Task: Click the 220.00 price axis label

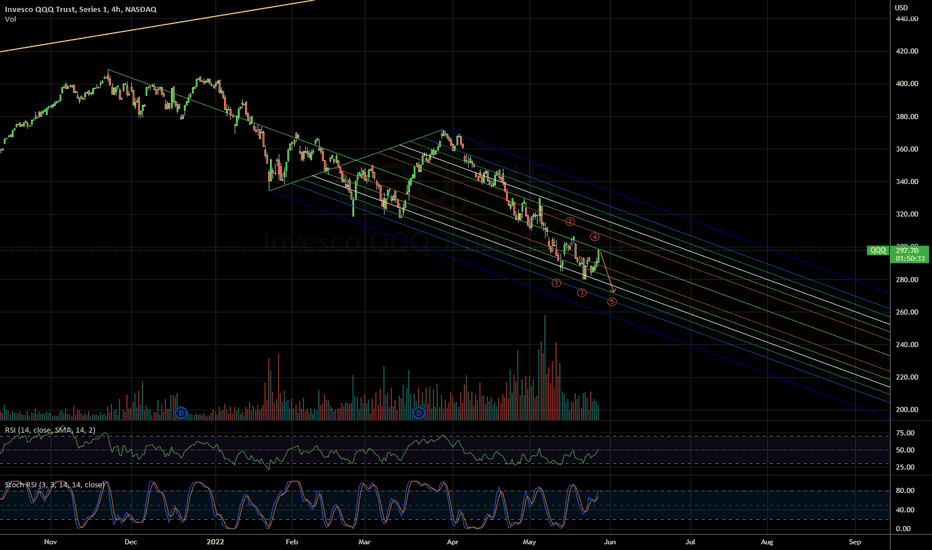Action: [907, 377]
